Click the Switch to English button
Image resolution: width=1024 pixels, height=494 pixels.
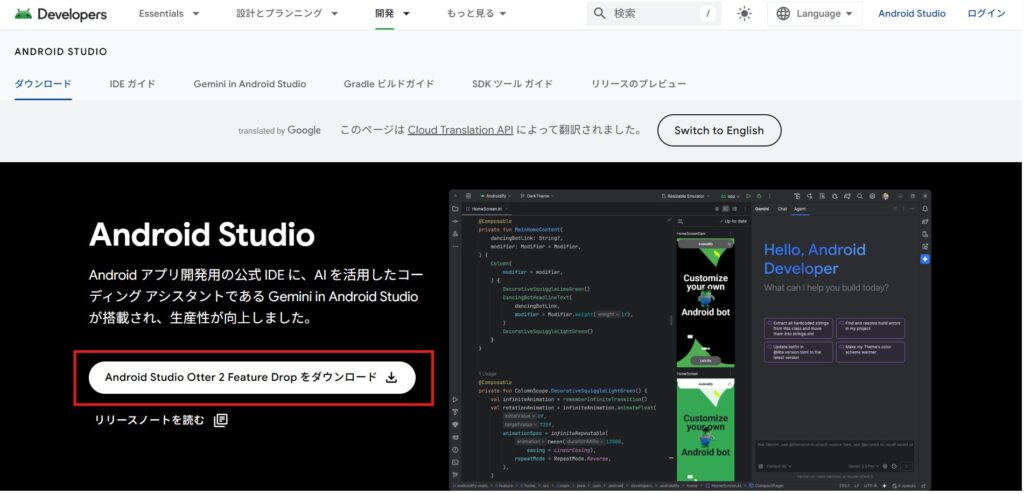719,130
